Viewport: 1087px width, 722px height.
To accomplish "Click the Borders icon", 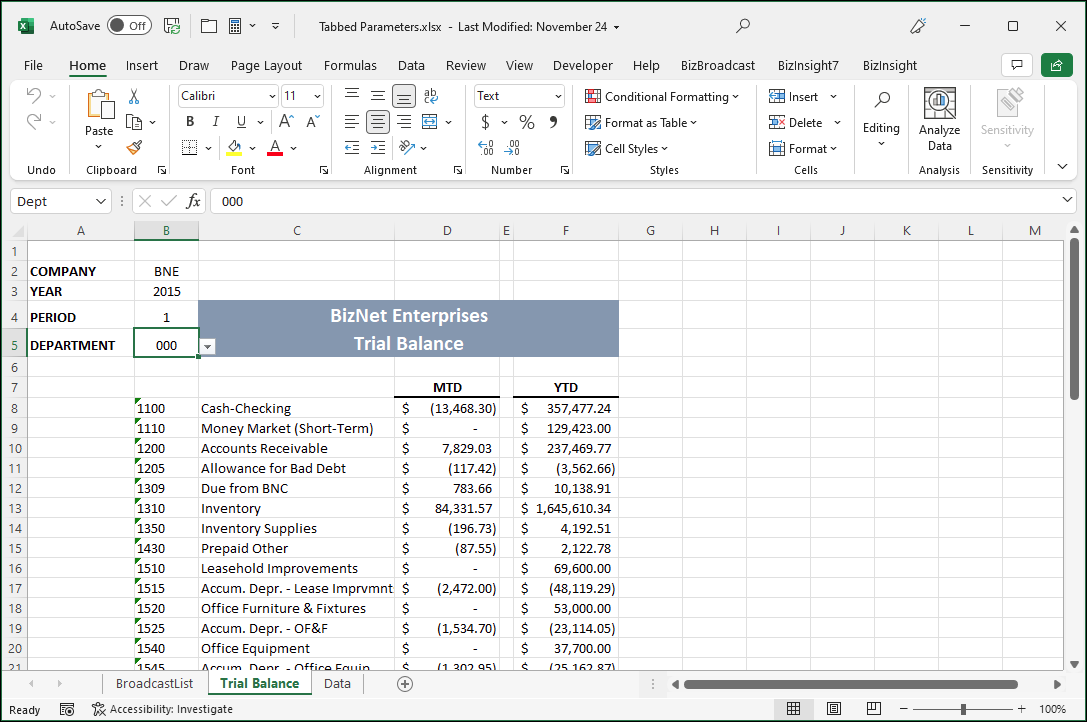I will click(x=189, y=148).
